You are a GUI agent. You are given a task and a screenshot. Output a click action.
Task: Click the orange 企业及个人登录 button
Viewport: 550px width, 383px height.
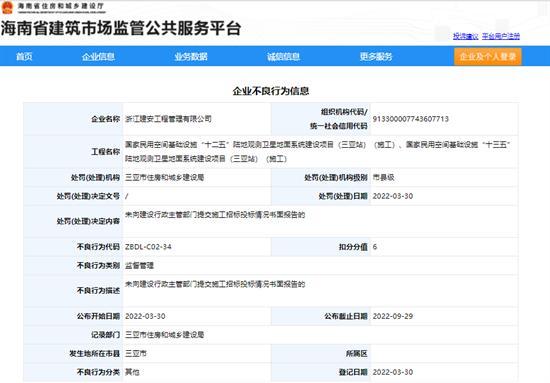(x=488, y=56)
